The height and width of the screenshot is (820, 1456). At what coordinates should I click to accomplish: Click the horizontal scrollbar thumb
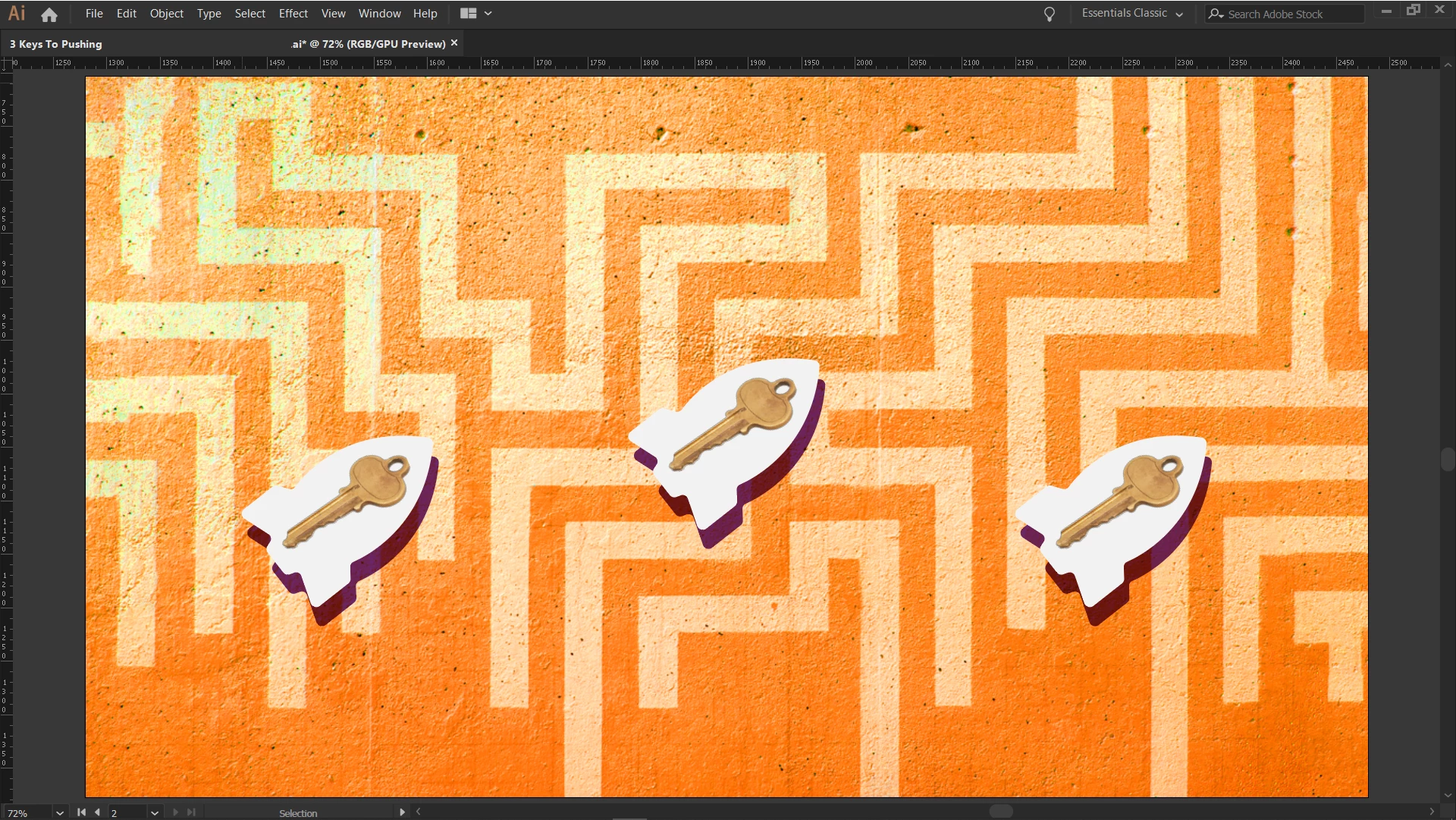point(1001,812)
